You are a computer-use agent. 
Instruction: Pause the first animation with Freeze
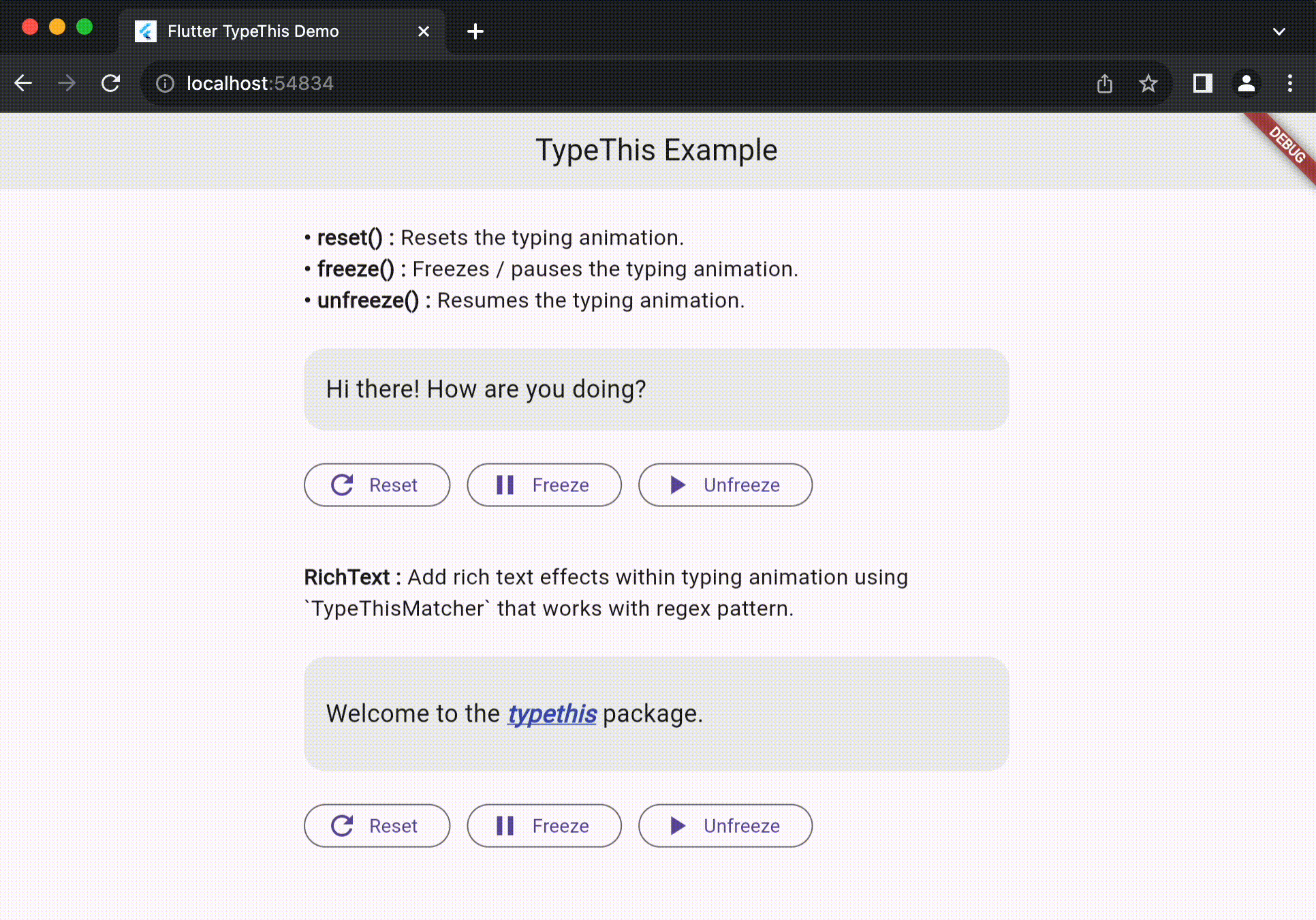544,485
